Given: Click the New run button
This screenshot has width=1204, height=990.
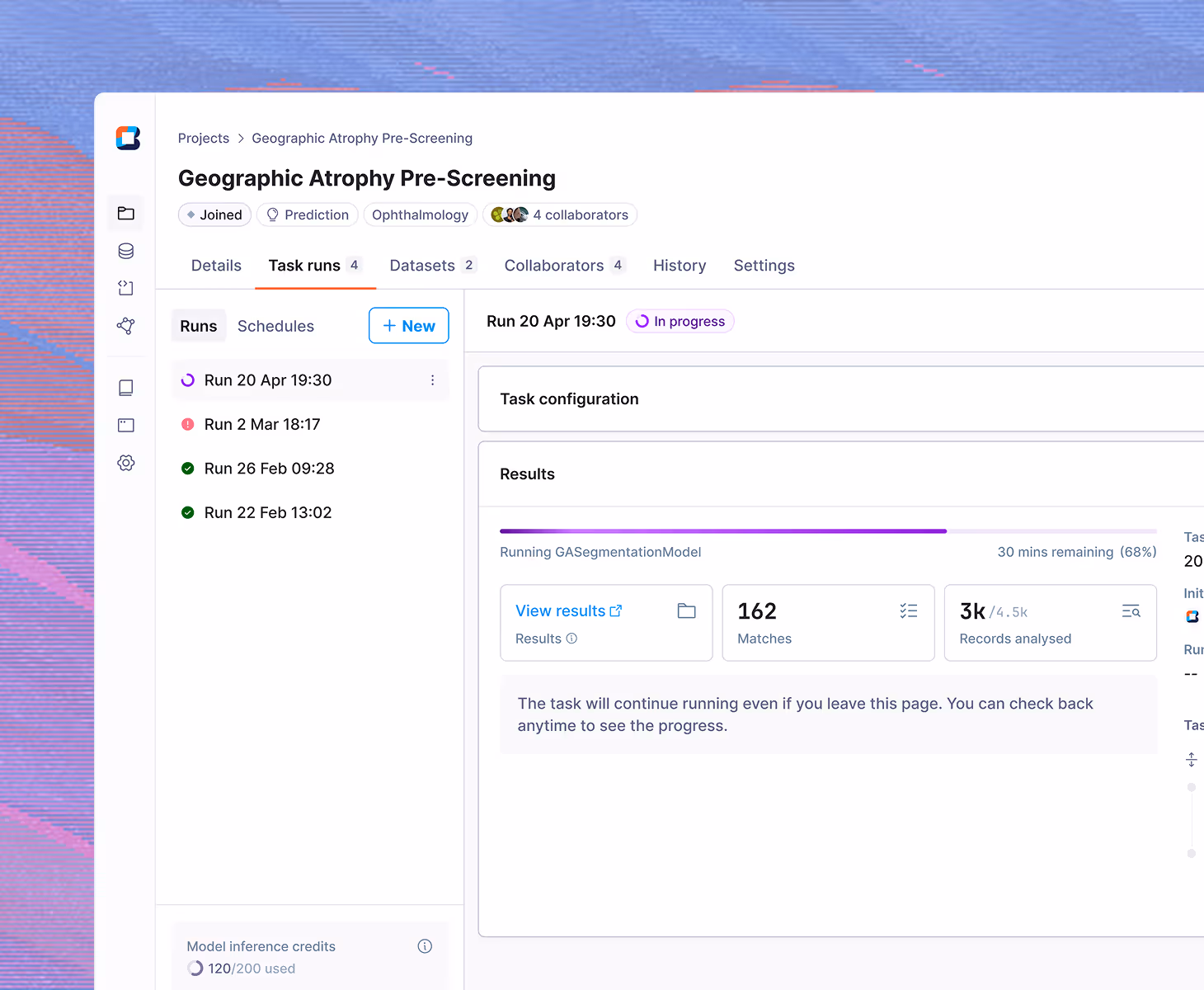Looking at the screenshot, I should [x=409, y=326].
